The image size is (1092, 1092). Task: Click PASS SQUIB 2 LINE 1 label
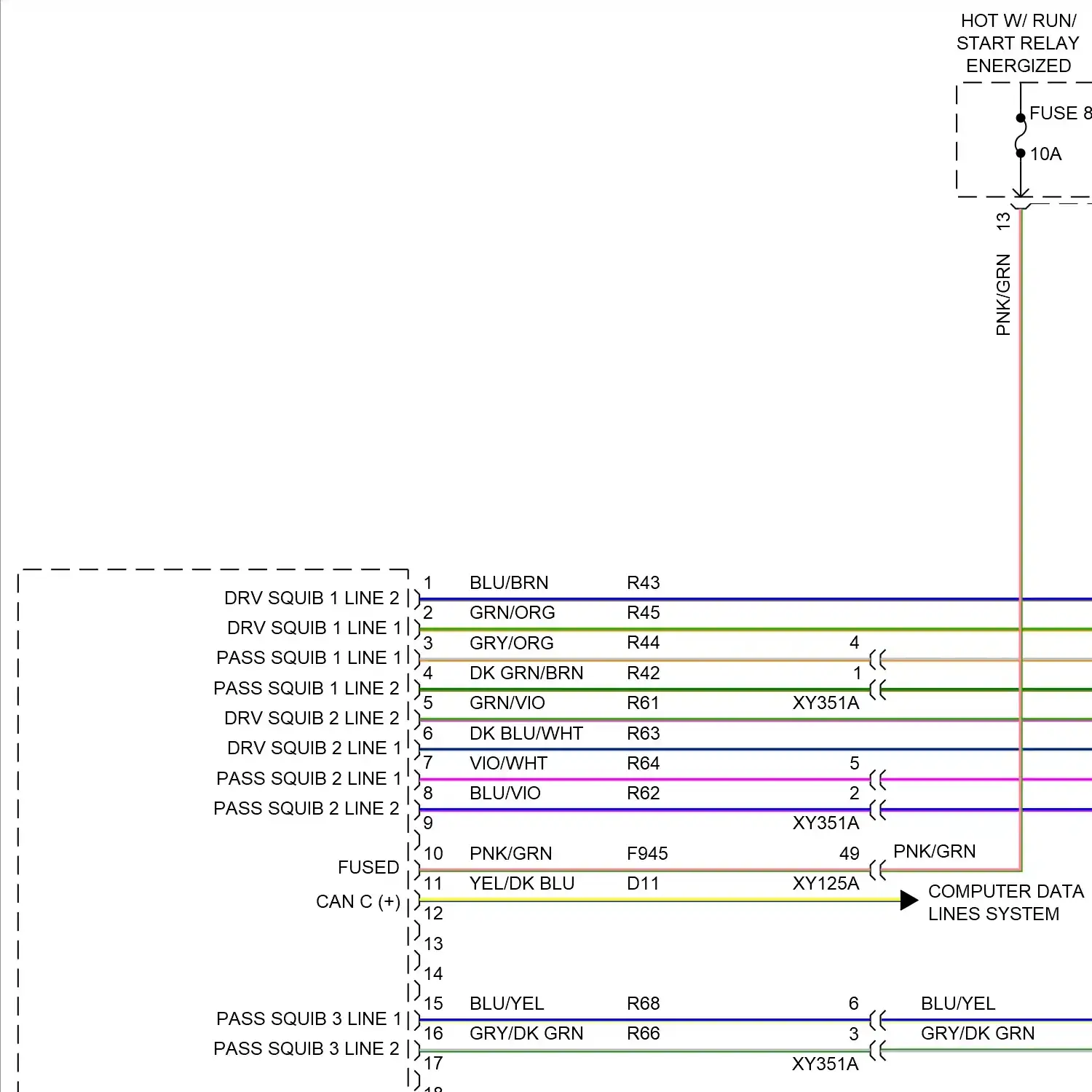point(309,779)
